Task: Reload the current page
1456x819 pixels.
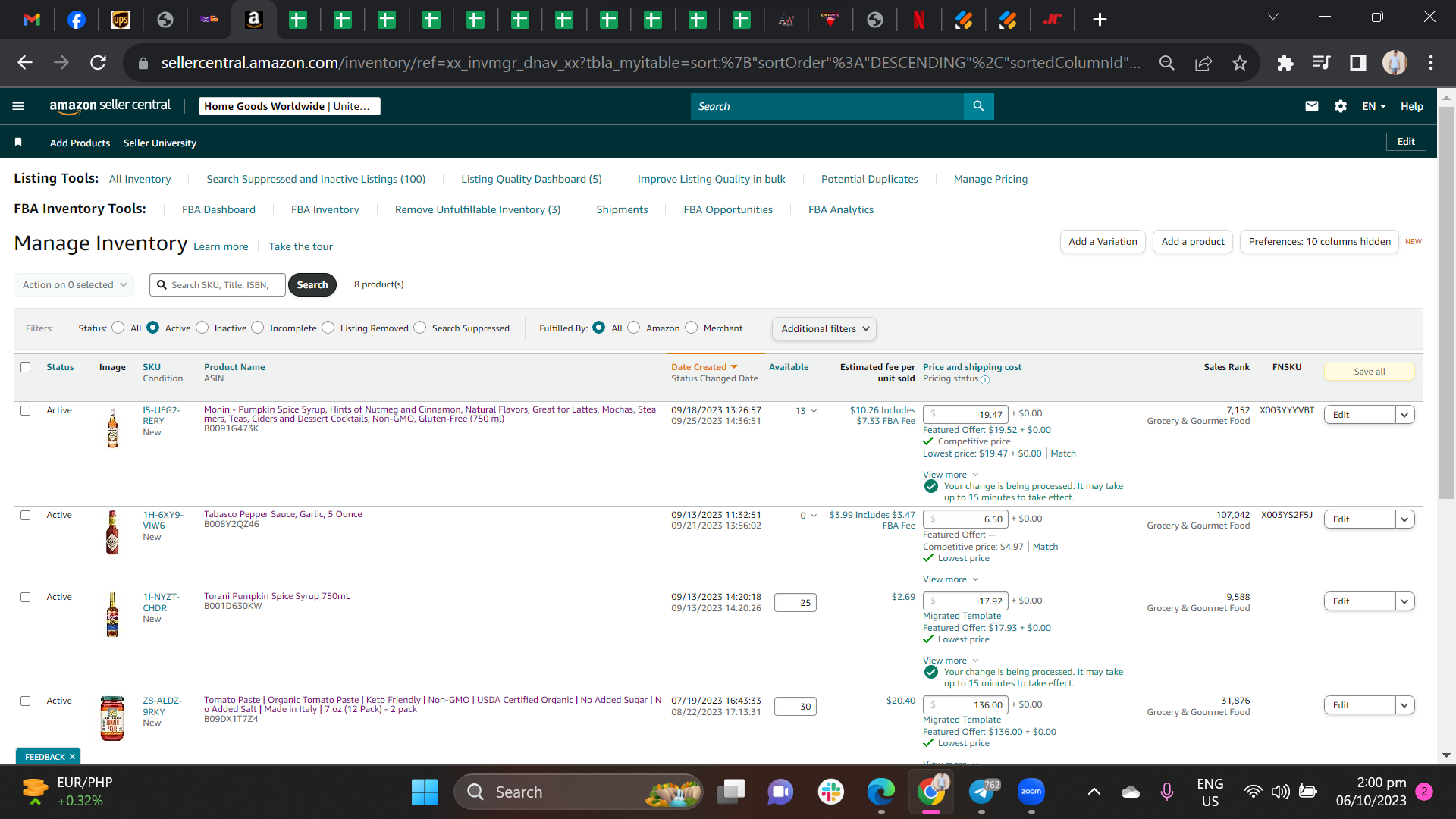Action: coord(98,63)
